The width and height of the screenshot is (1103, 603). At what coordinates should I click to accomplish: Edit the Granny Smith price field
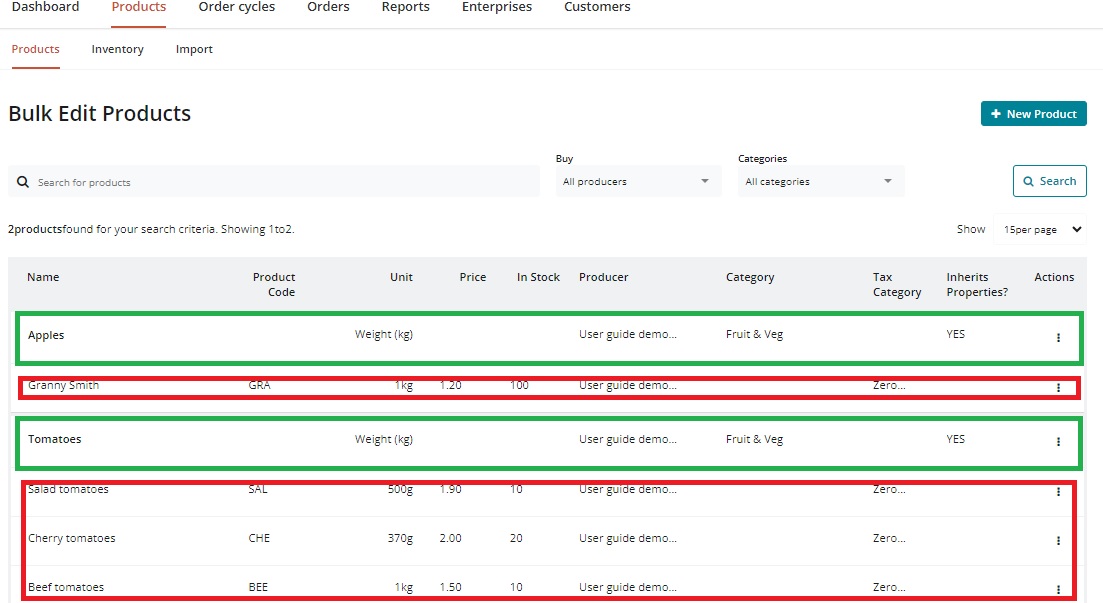451,385
